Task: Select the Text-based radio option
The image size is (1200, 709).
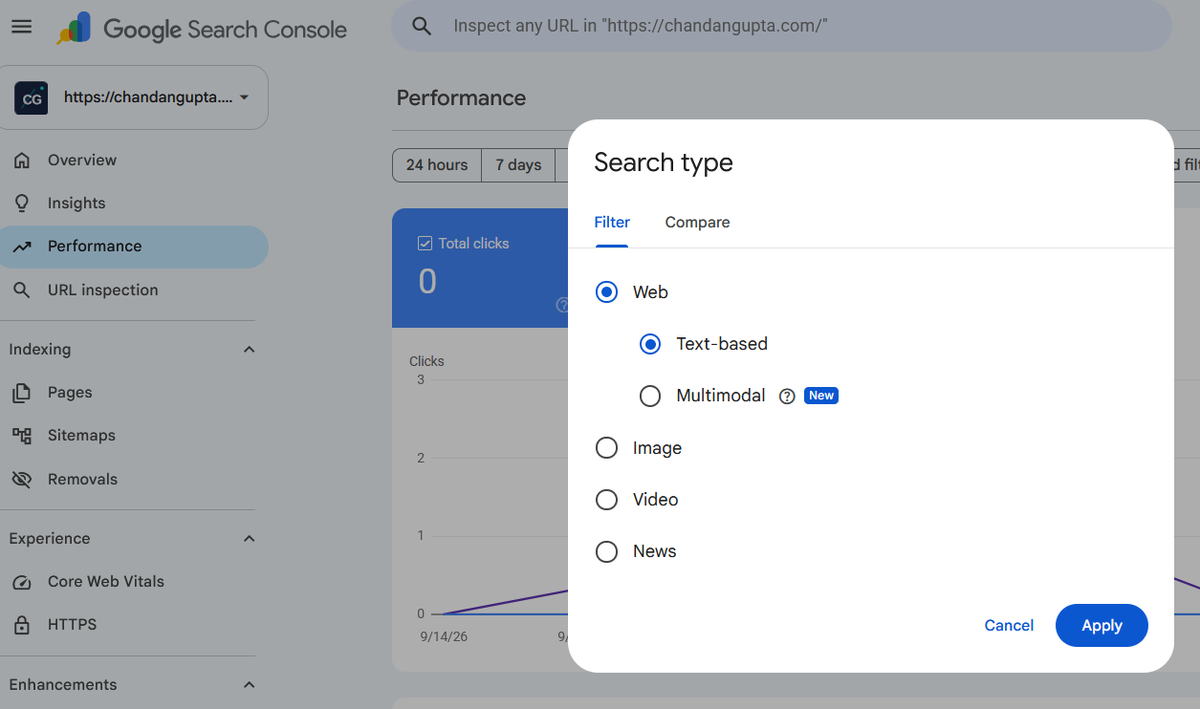Action: click(x=650, y=344)
